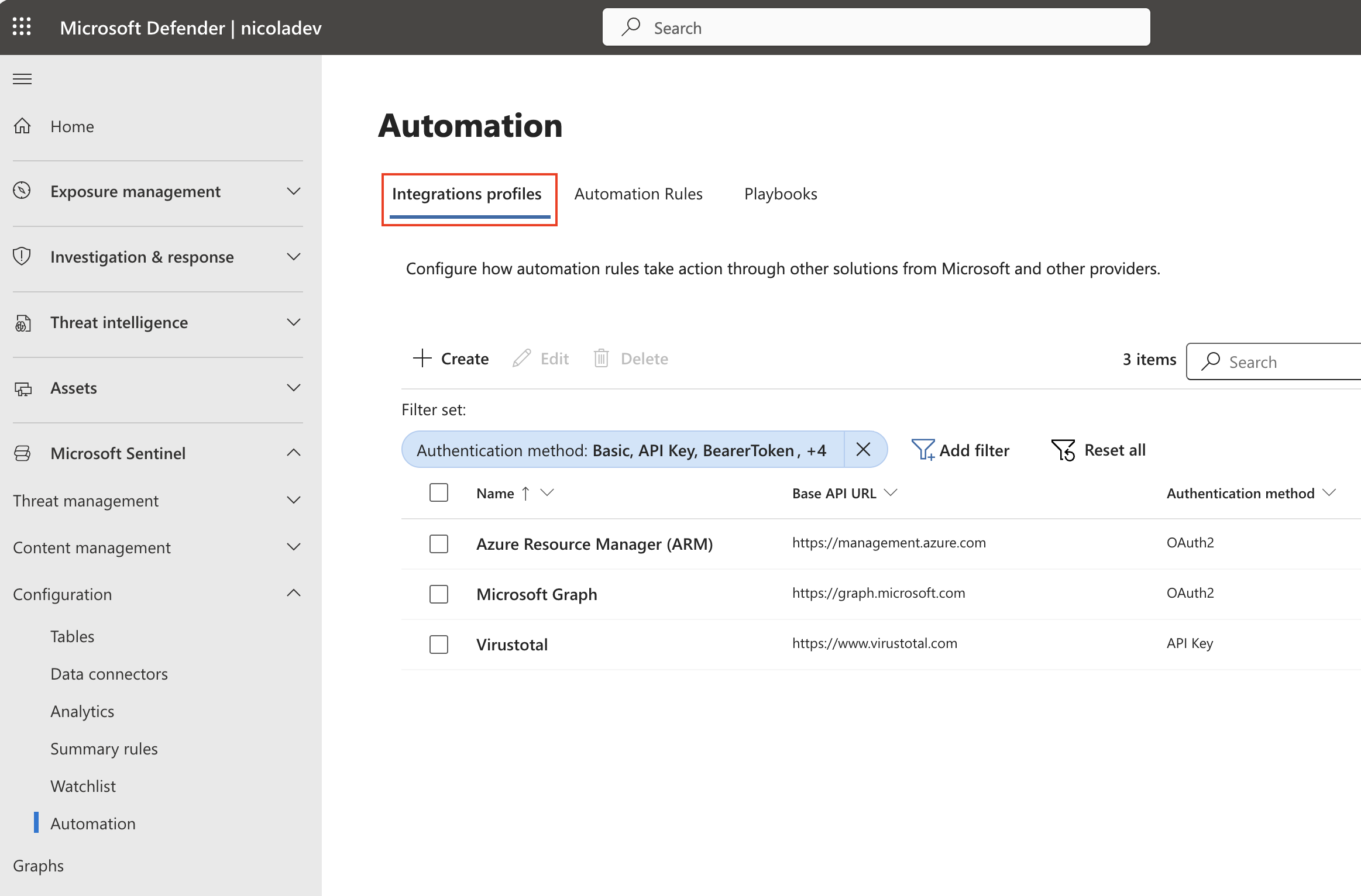The height and width of the screenshot is (896, 1361).
Task: Click the https://management.azure.com URL cell
Action: coord(889,543)
